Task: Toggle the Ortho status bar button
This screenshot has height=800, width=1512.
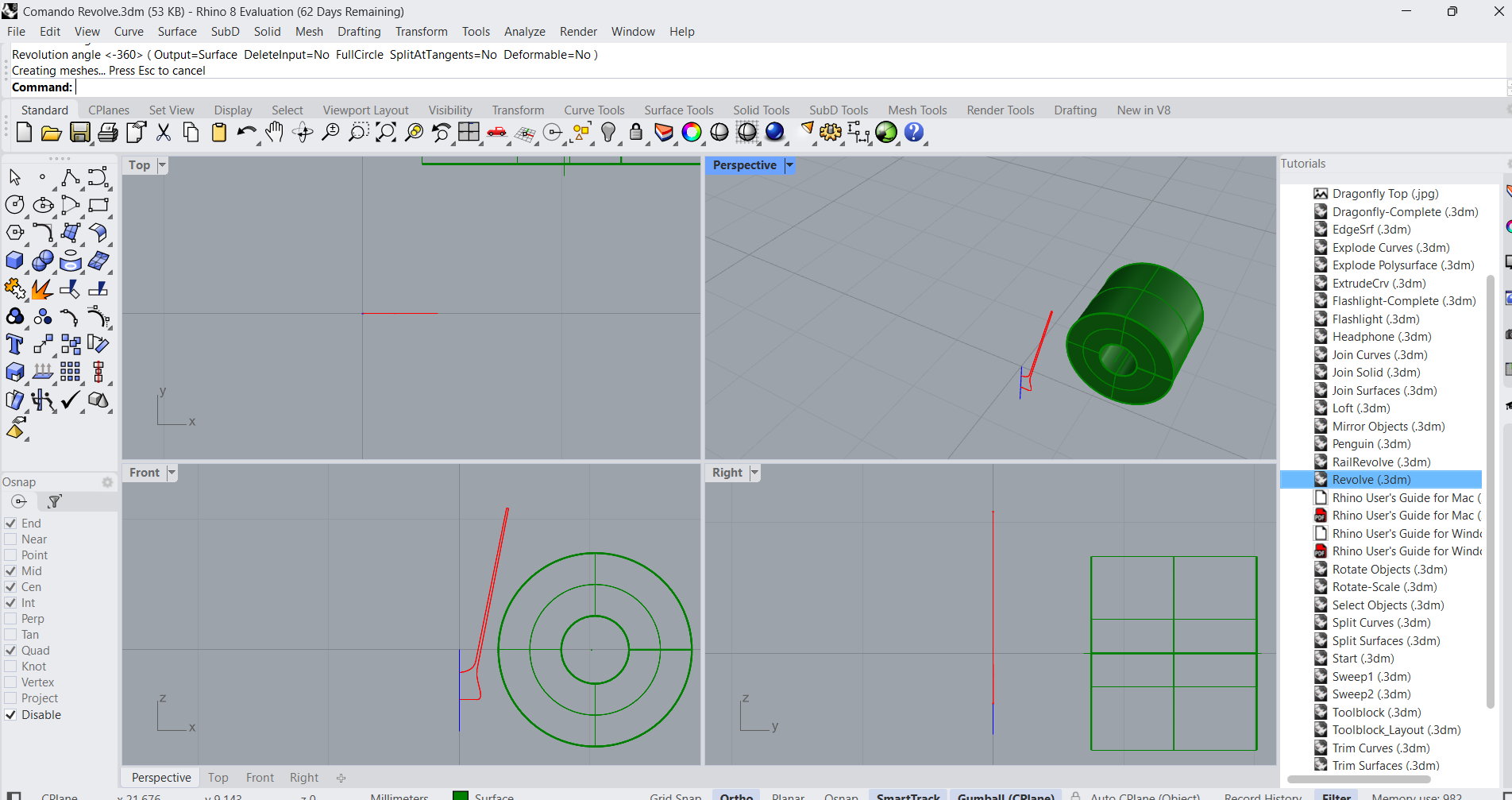Action: coord(736,796)
